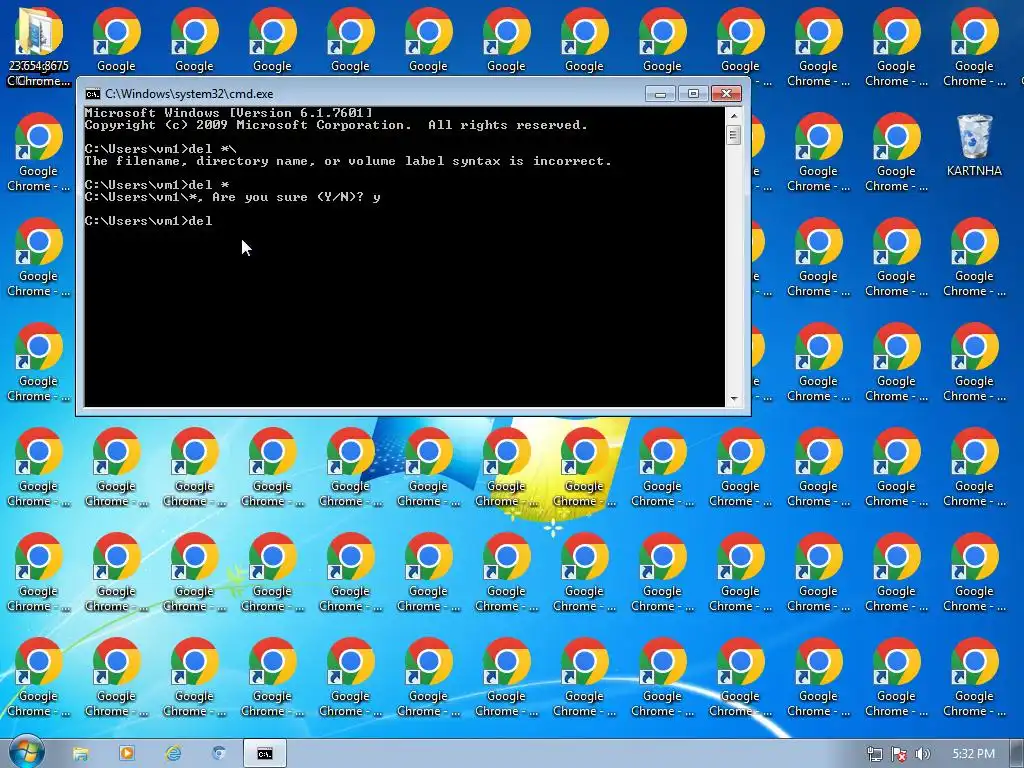The image size is (1024, 768).
Task: Open the network status tray icon
Action: (x=874, y=754)
